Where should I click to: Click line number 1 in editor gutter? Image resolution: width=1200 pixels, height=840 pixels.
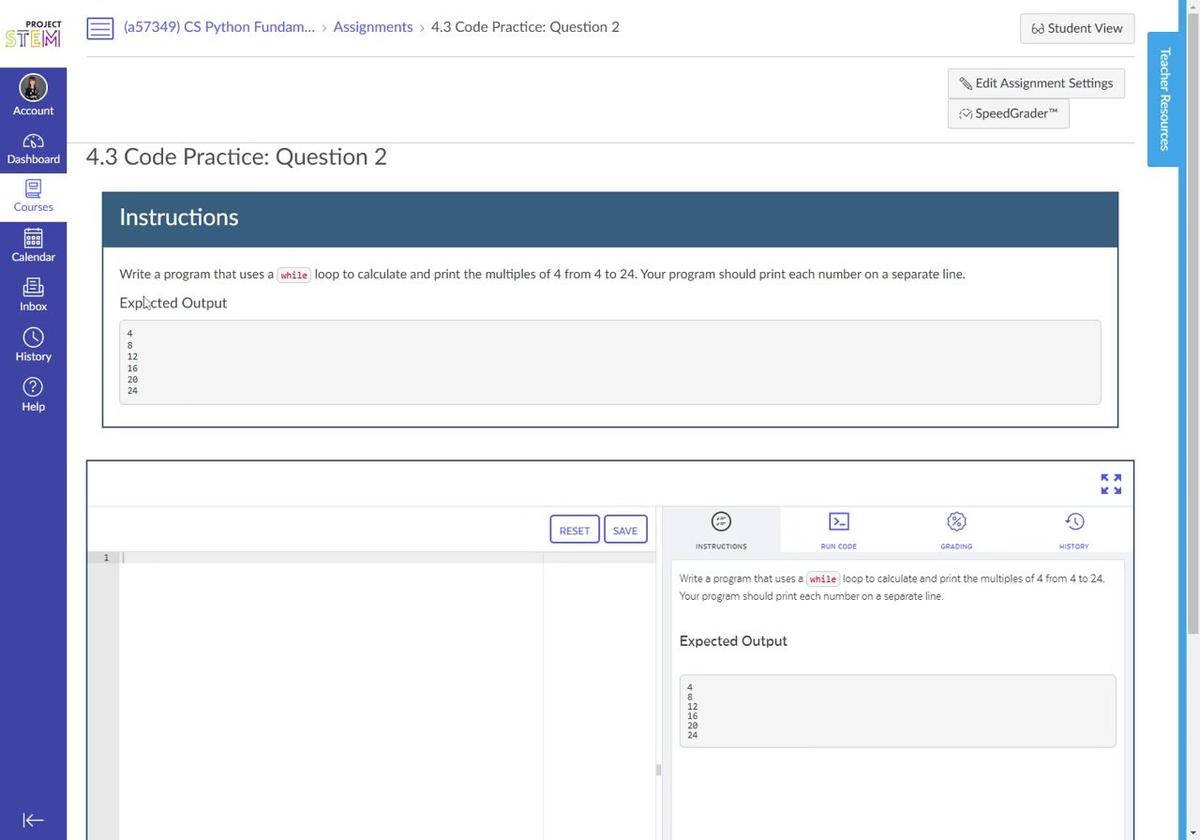pyautogui.click(x=106, y=558)
